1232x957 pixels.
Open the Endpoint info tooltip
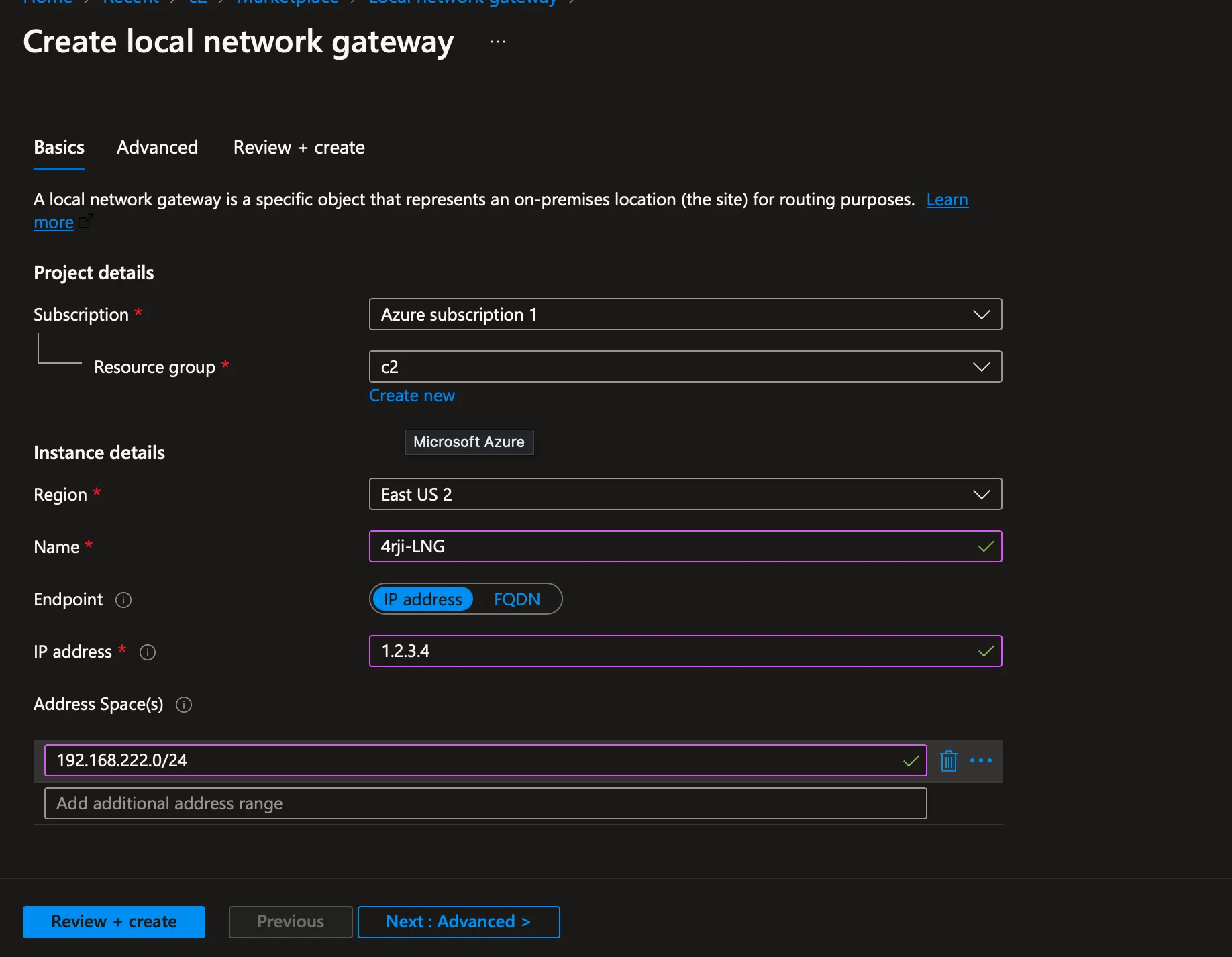point(123,600)
